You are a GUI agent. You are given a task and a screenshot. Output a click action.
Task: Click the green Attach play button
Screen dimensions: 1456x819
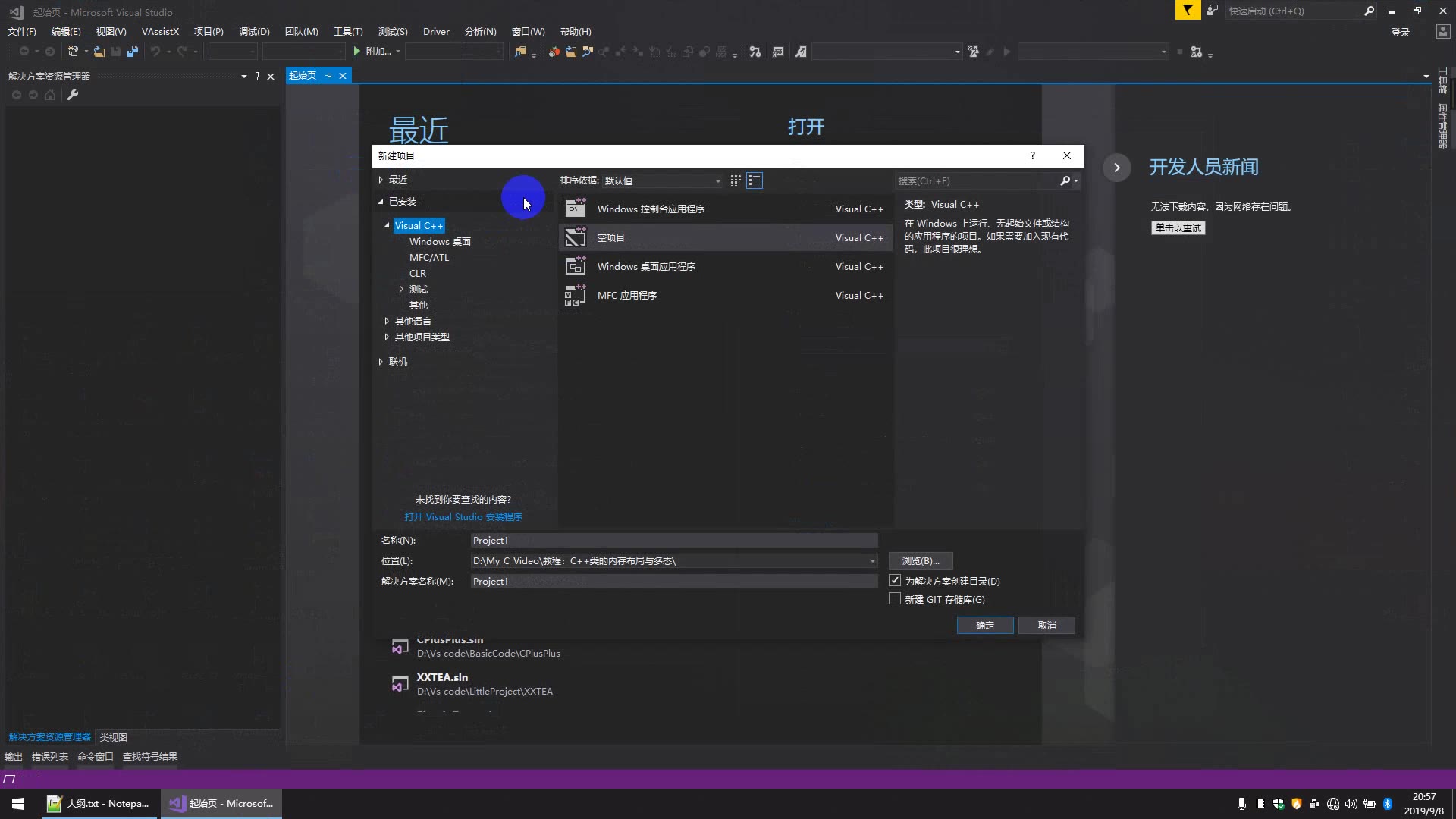pos(357,52)
